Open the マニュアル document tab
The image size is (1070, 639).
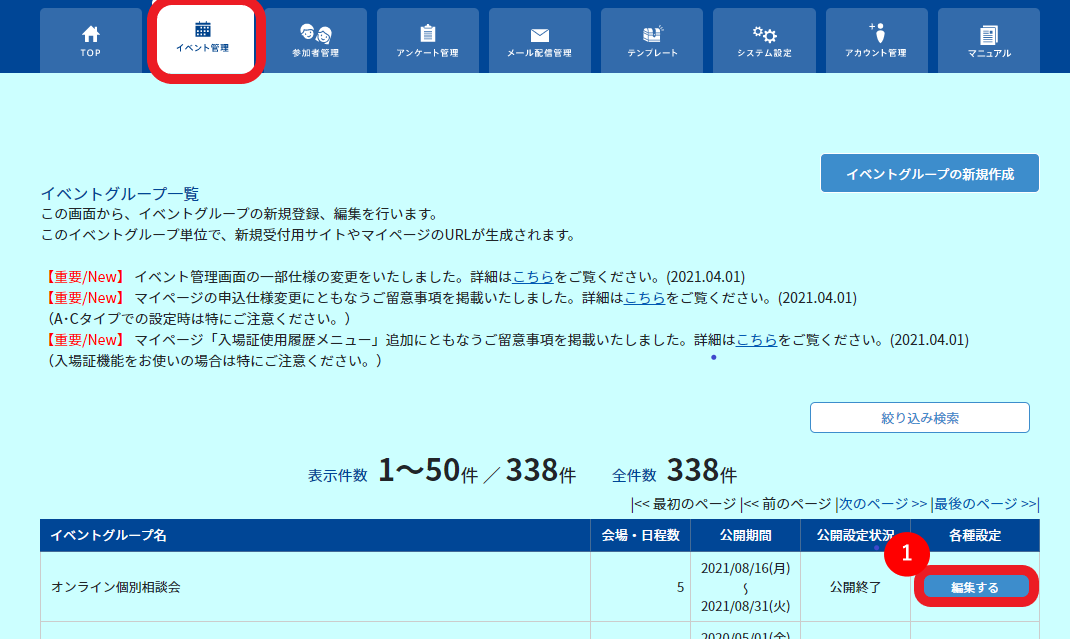989,41
